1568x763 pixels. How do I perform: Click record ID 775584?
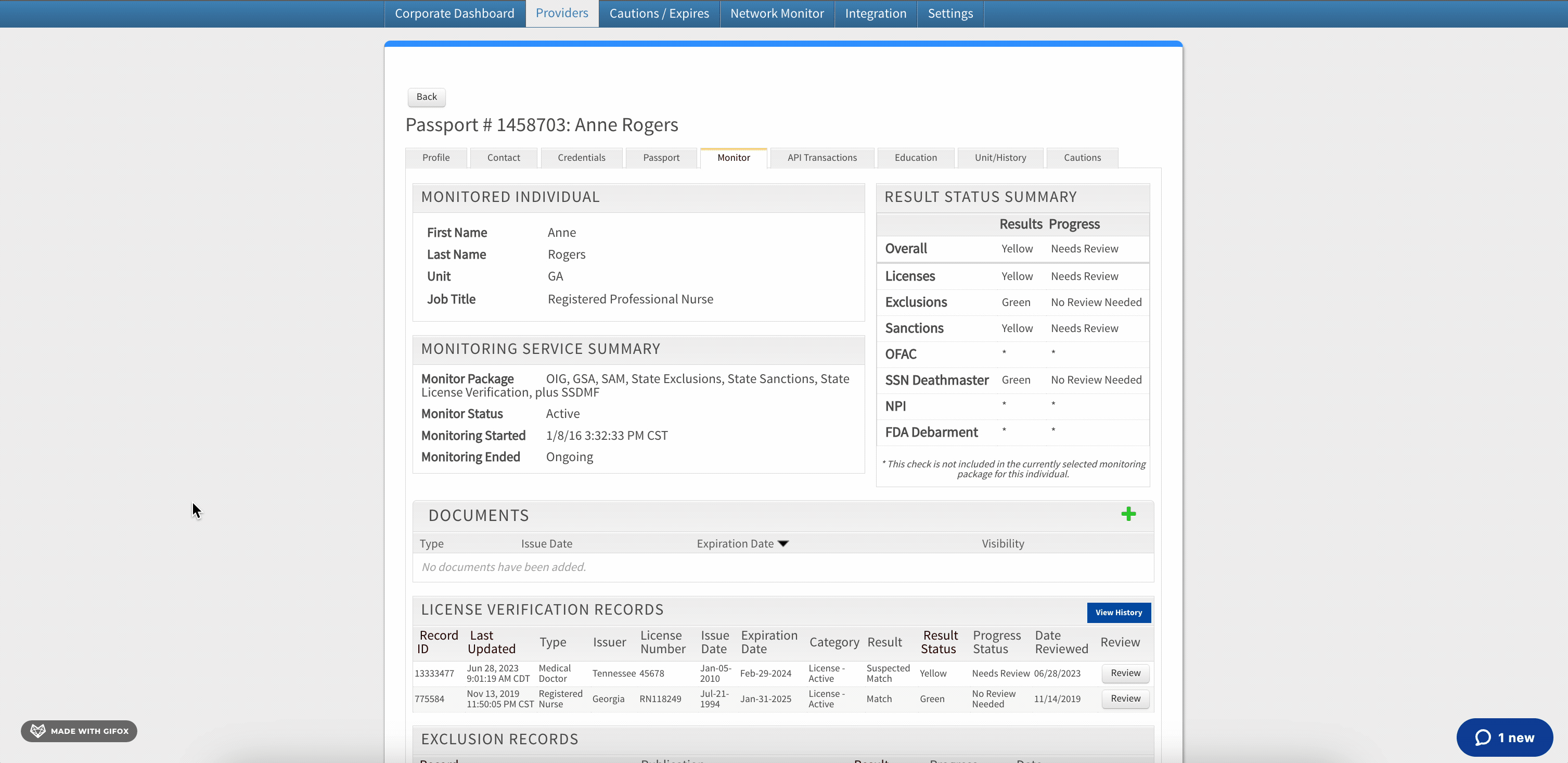click(x=429, y=699)
